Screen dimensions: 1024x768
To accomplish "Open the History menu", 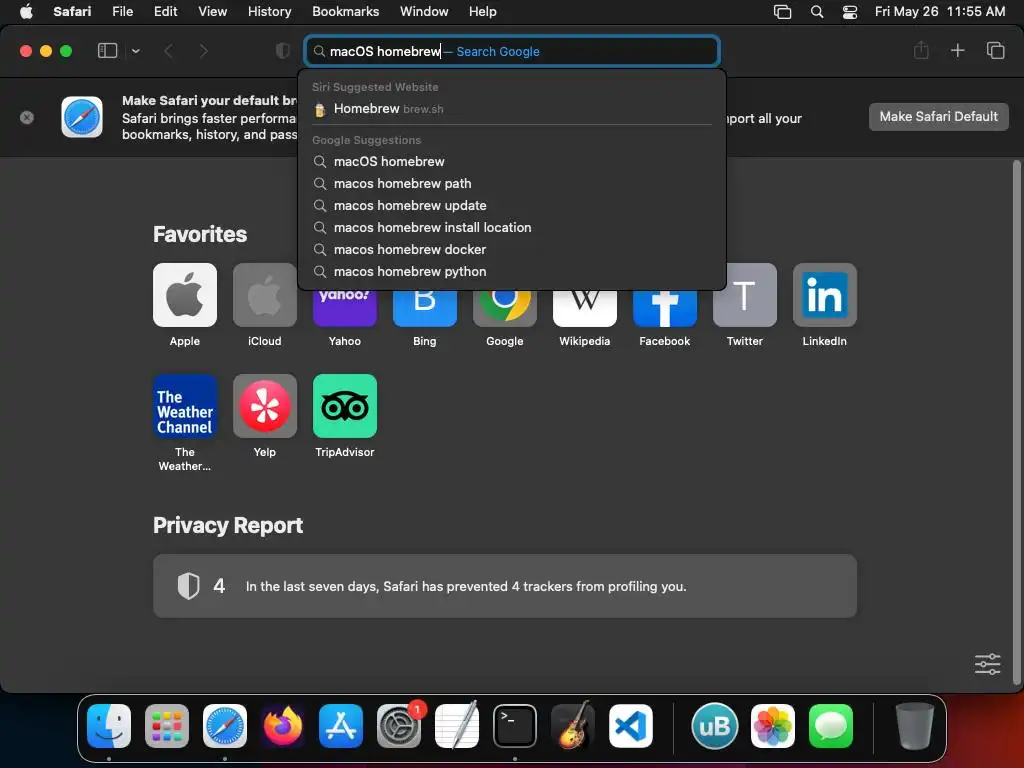I will (x=269, y=12).
